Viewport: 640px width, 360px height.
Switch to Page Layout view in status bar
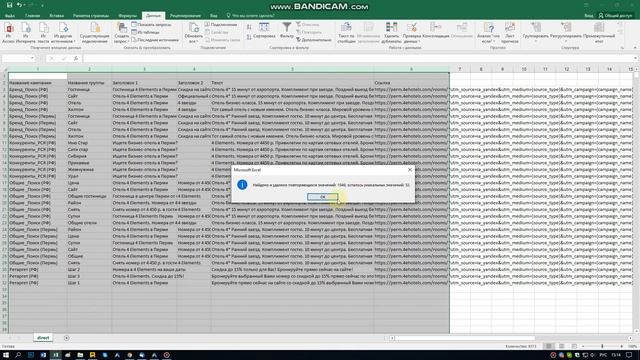click(x=562, y=346)
